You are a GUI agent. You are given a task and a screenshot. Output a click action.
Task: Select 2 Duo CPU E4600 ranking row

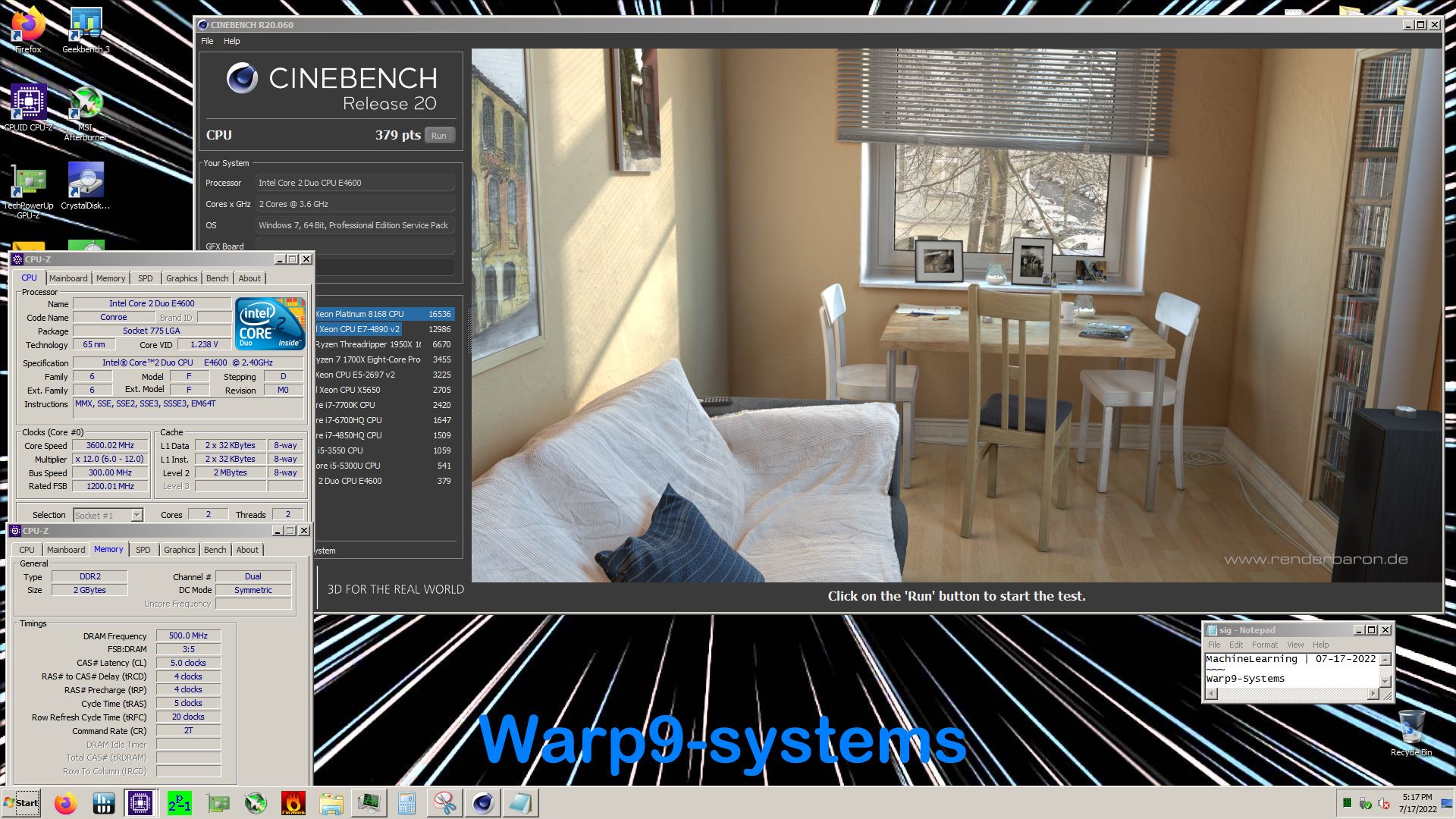tap(384, 481)
